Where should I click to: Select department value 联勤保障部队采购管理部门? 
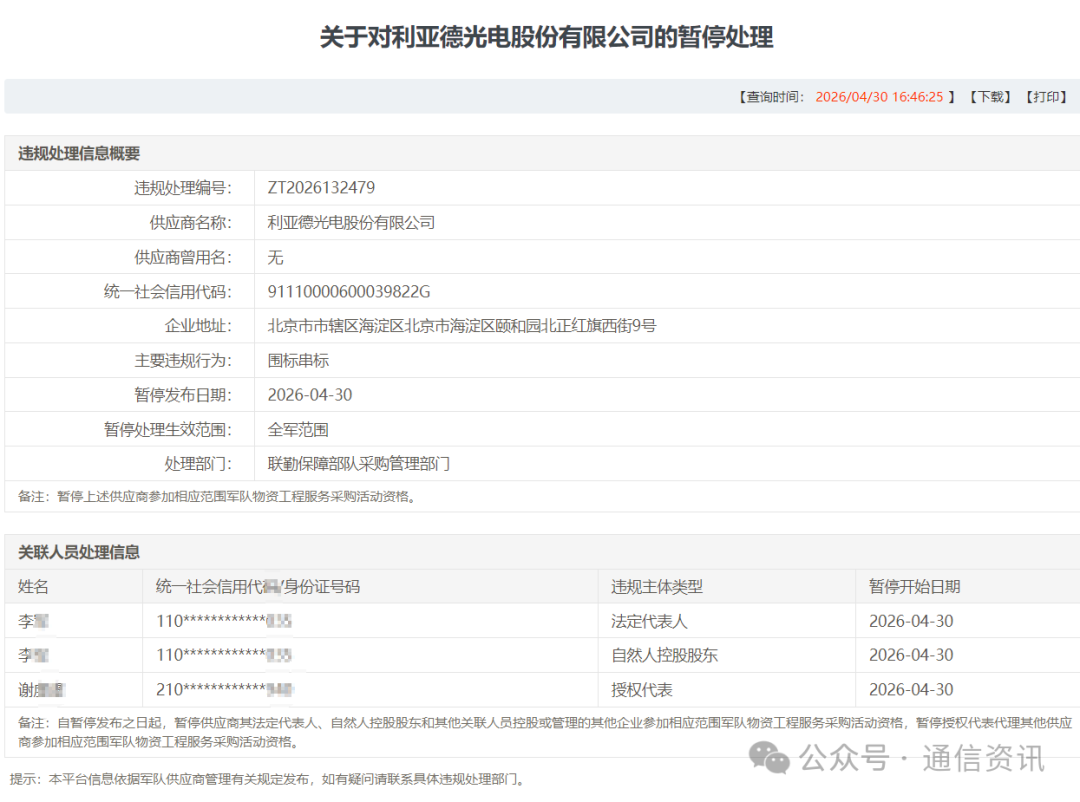click(359, 464)
